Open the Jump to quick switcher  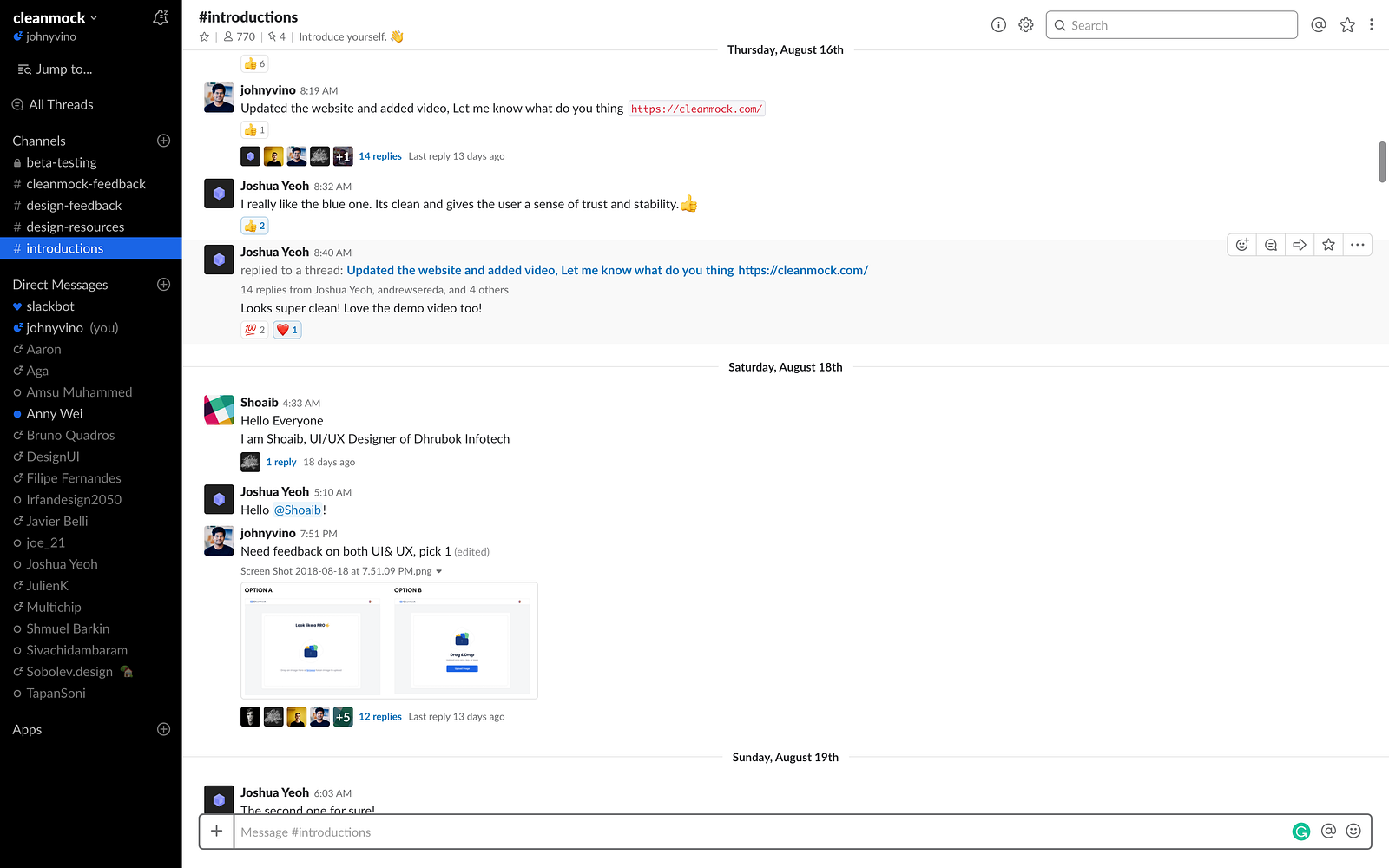[56, 69]
